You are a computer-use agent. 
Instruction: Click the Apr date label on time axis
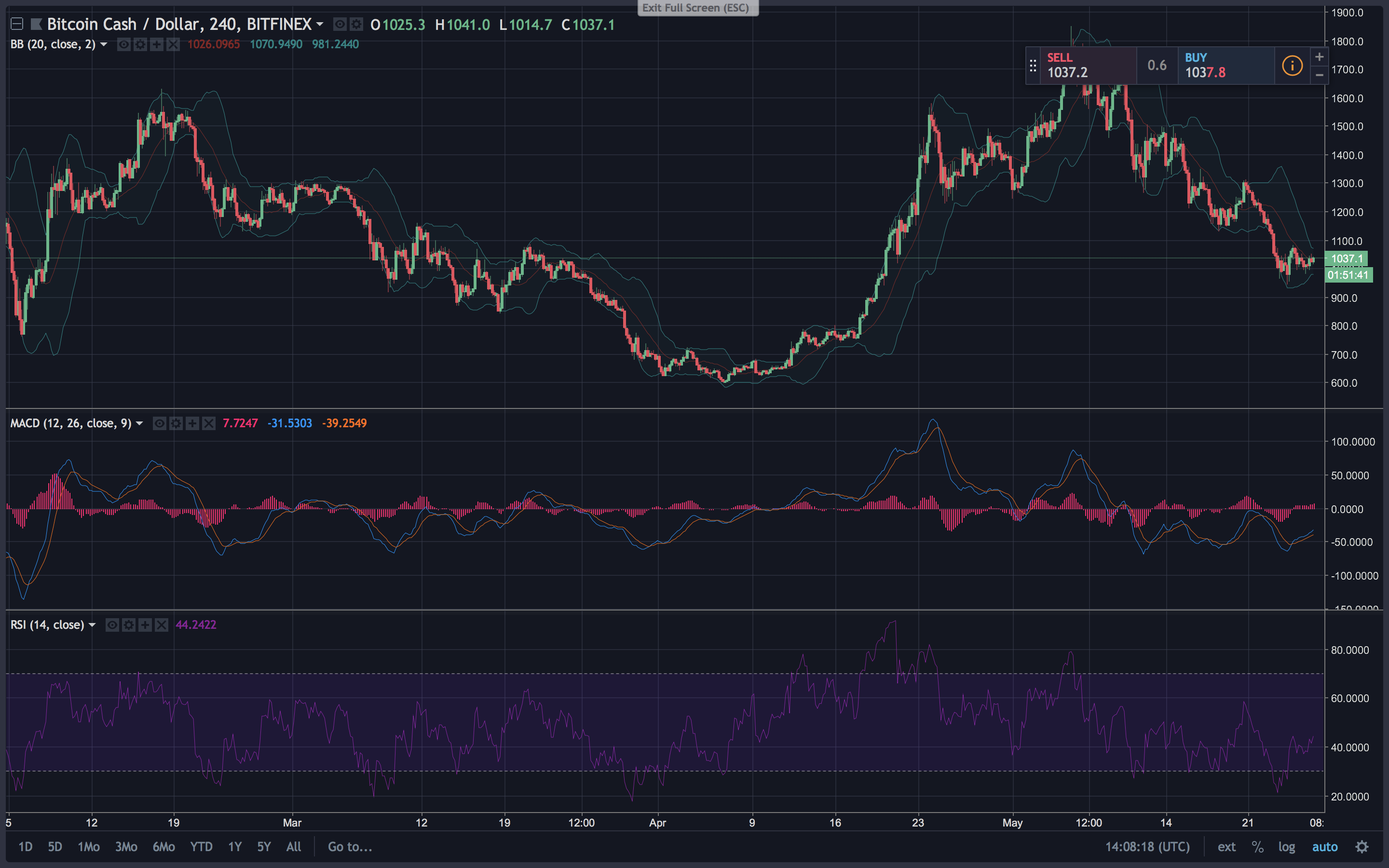coord(657,823)
